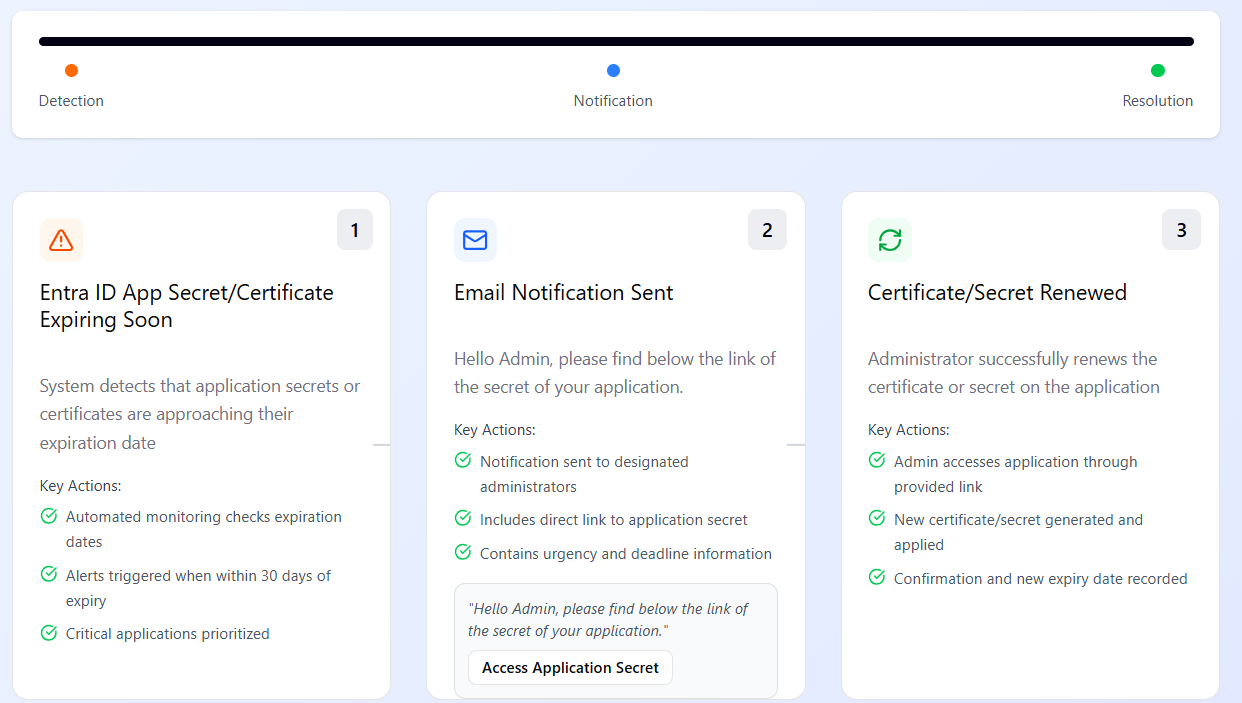Click the 'System detects that application secrets' description
Screen dimensions: 1242x703
pyautogui.click(x=200, y=414)
